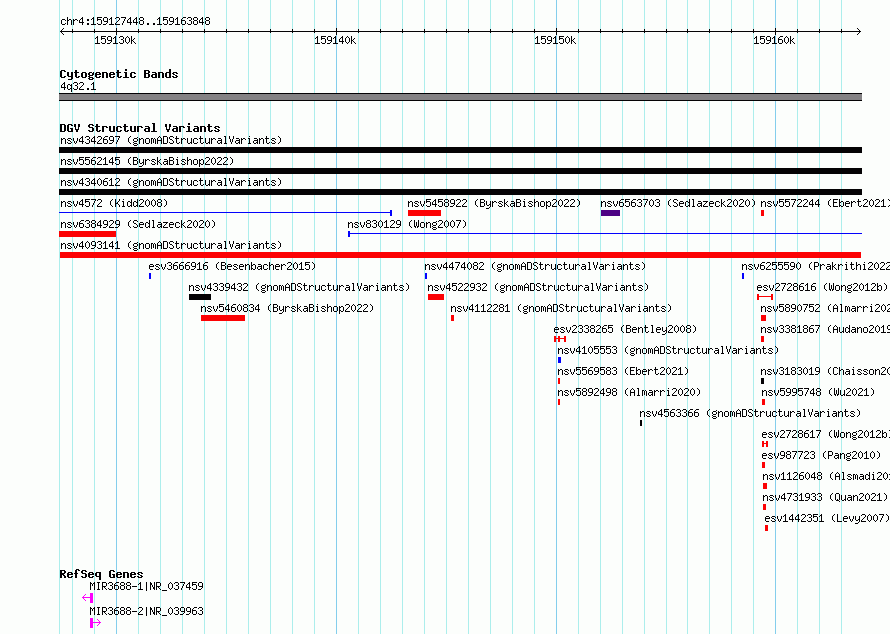Screen dimensions: 890x634
Task: Click the nsv4339432 black variant bar
Action: point(200,297)
